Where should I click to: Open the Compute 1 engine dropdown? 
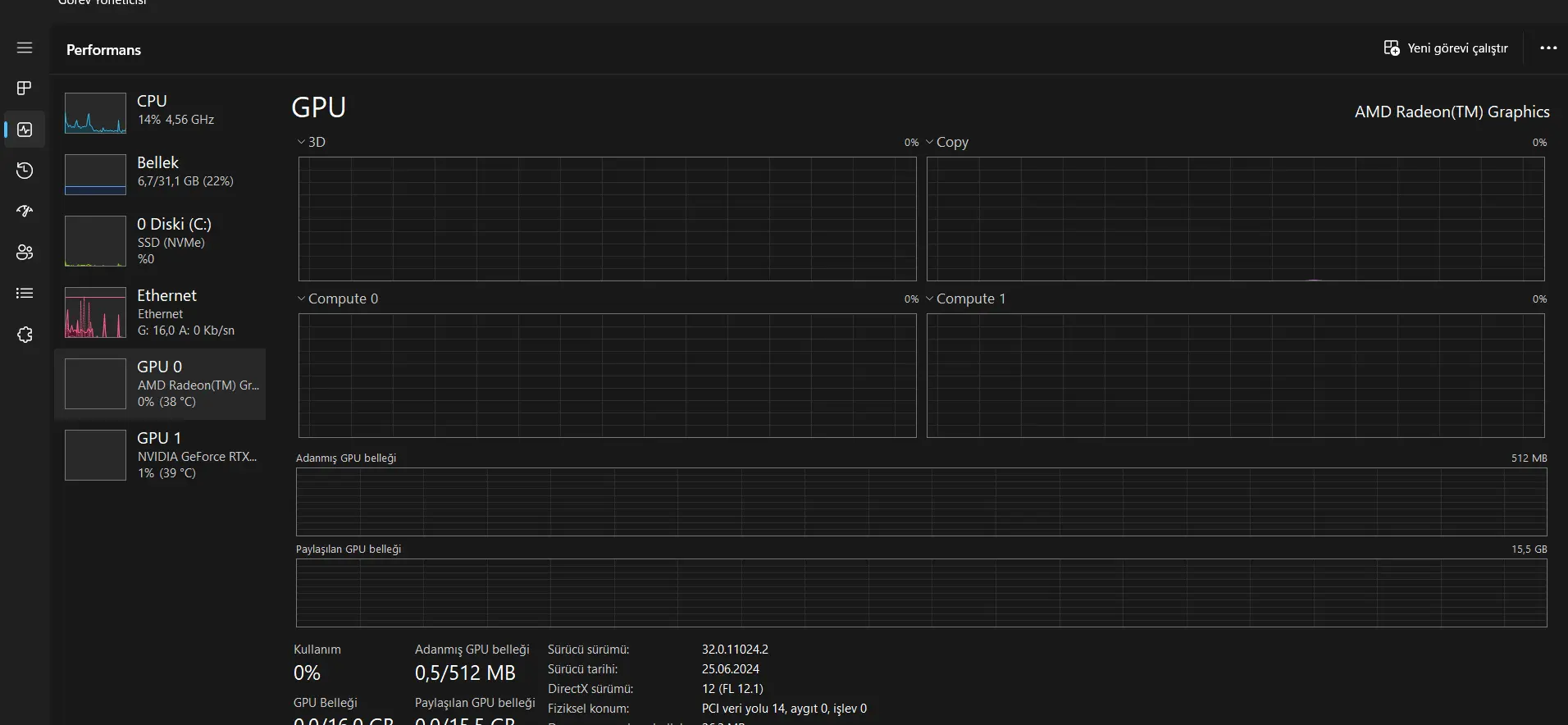(965, 299)
